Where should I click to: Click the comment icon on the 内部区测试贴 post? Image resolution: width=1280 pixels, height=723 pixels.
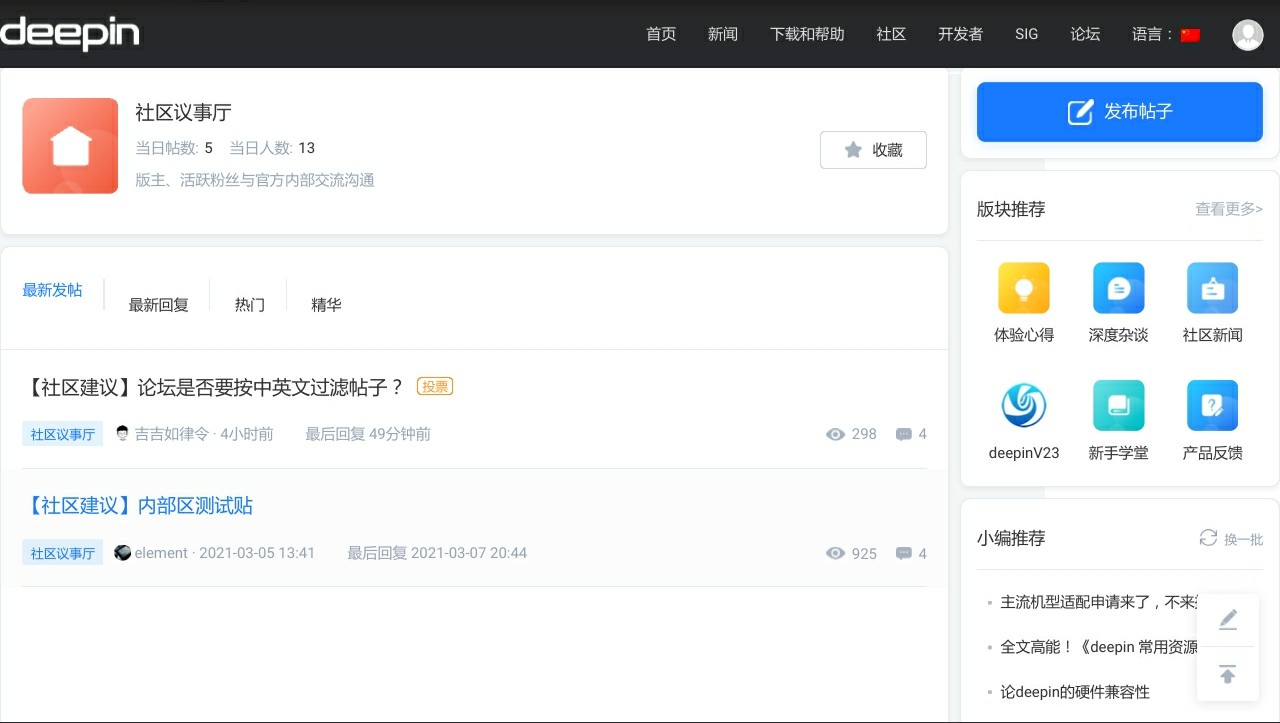click(x=904, y=554)
